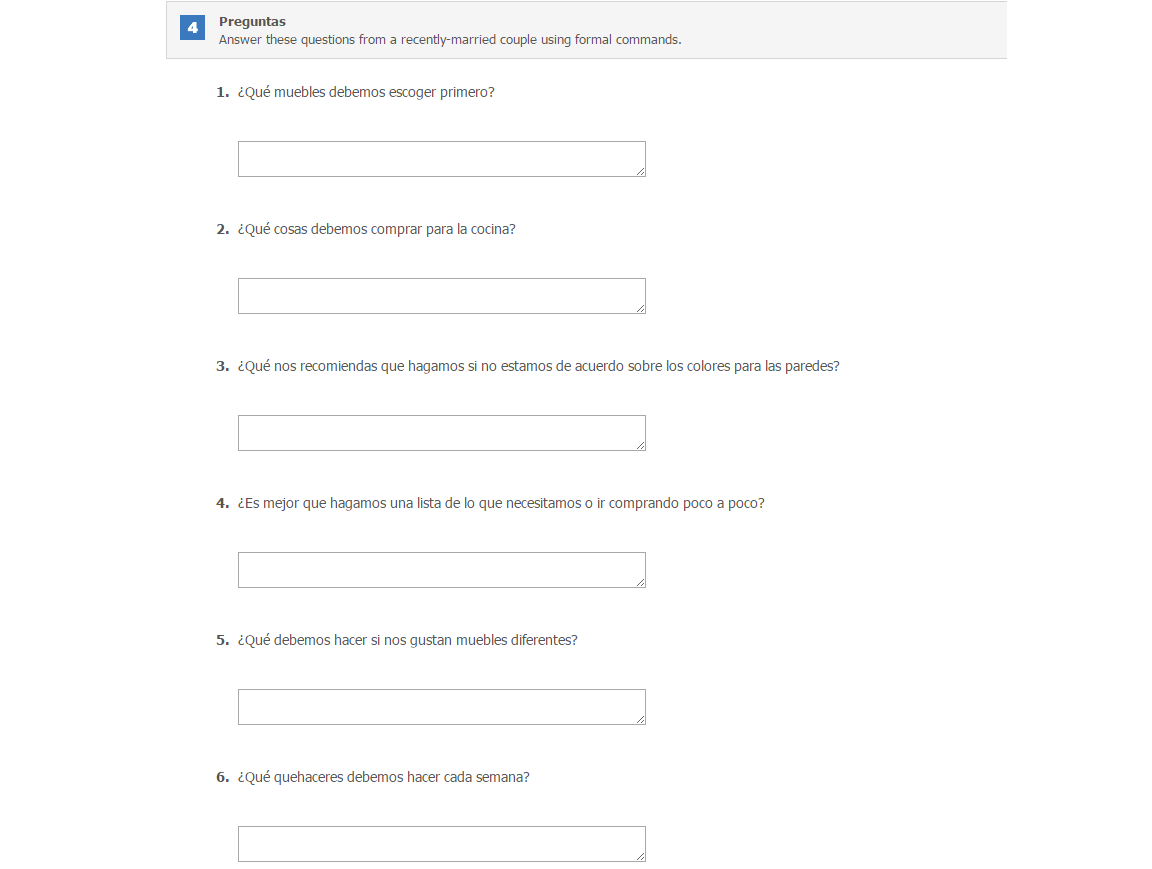Image resolution: width=1152 pixels, height=869 pixels.
Task: Click the resize corner of question 3 textbox
Action: (641, 445)
